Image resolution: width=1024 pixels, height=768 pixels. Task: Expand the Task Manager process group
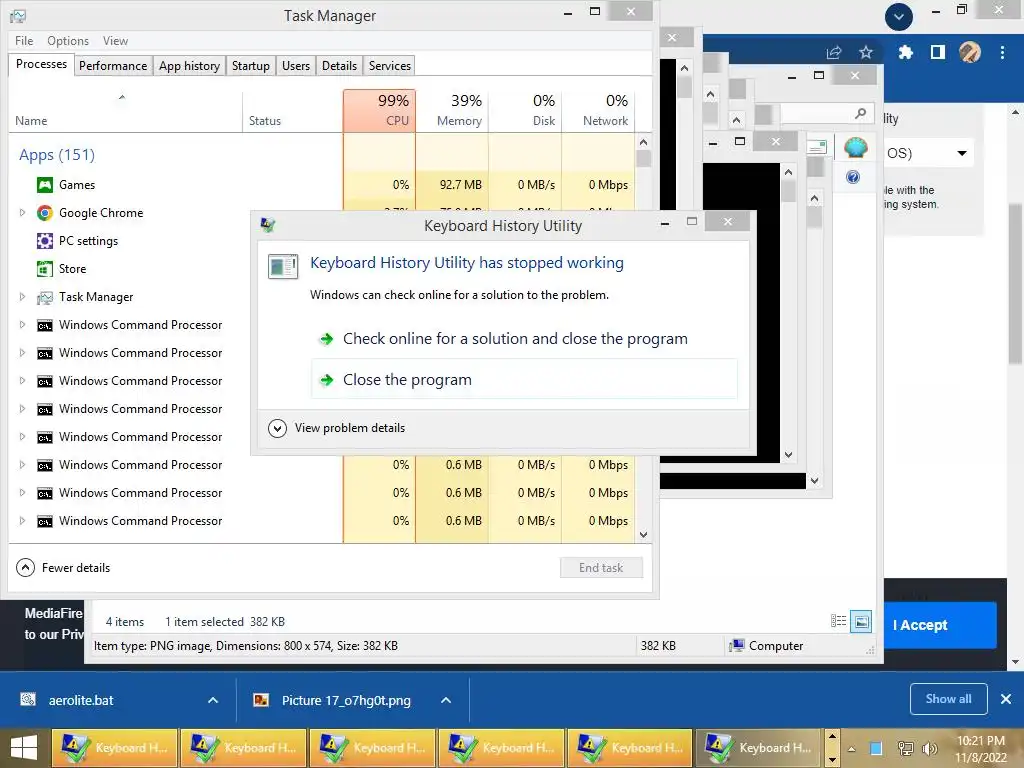click(x=22, y=297)
